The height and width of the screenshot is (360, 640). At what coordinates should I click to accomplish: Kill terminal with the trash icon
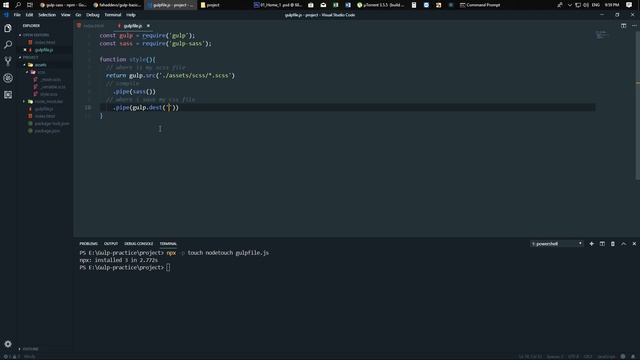(613, 244)
